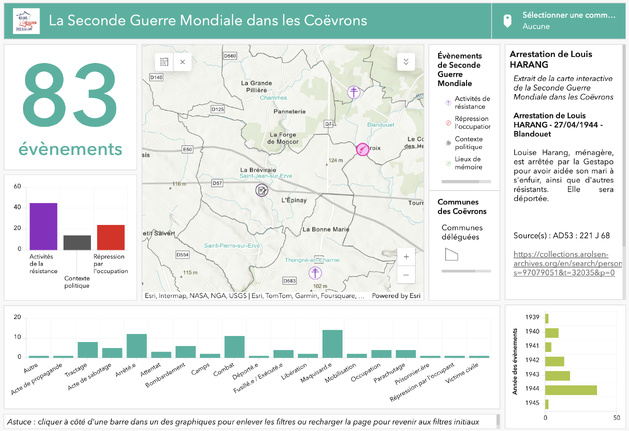Zoom in on the map
This screenshot has height=431, width=629.
tap(405, 256)
